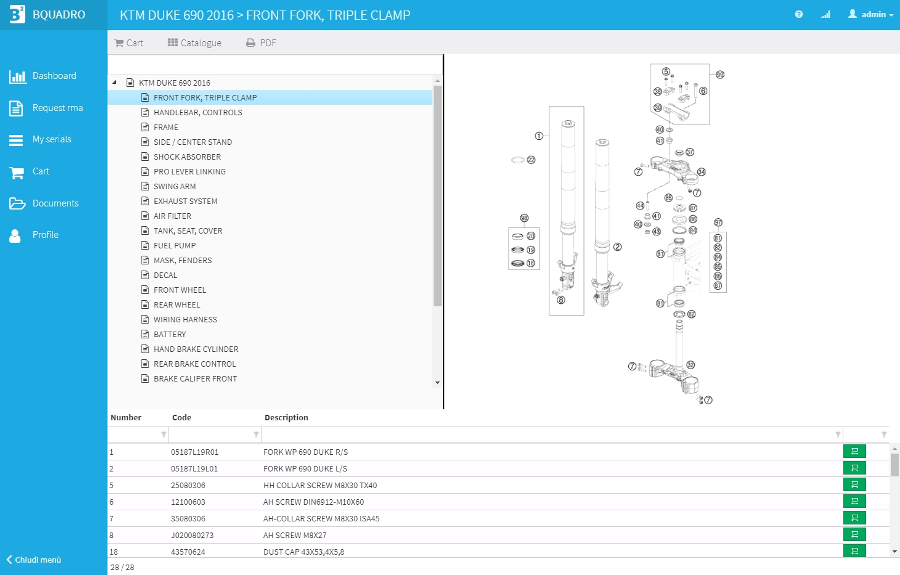Image resolution: width=900 pixels, height=575 pixels.
Task: Select FUEL PUMP tree item
Action: [174, 246]
